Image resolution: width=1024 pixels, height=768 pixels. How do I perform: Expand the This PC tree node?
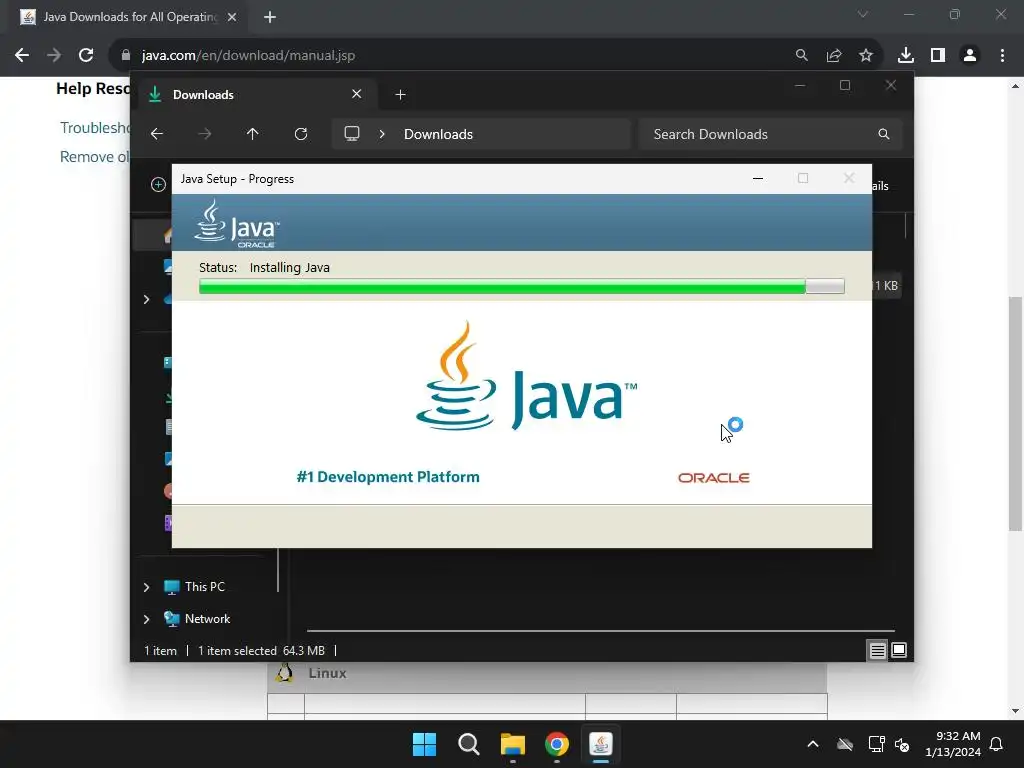[x=146, y=587]
